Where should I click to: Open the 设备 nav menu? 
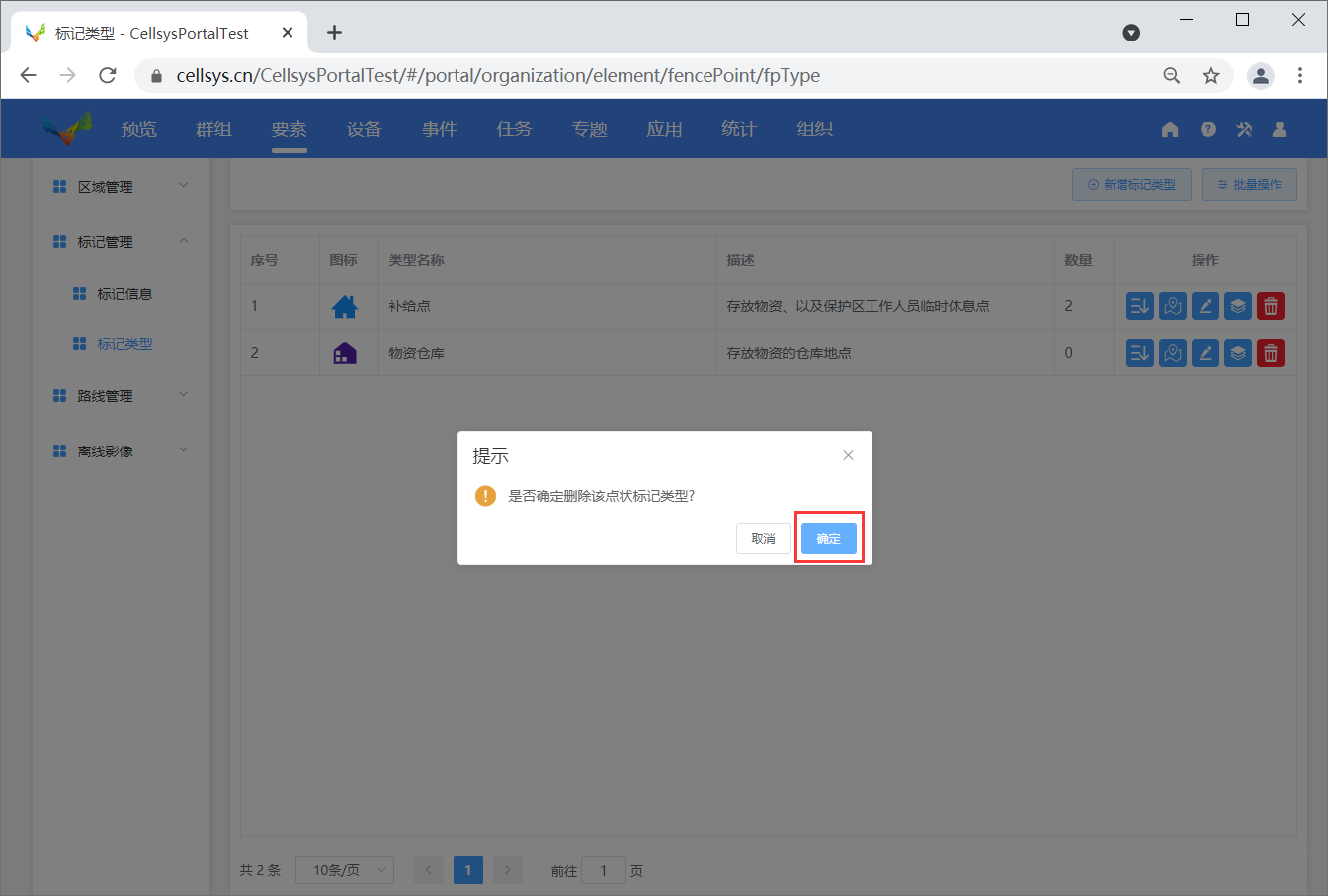pos(365,129)
